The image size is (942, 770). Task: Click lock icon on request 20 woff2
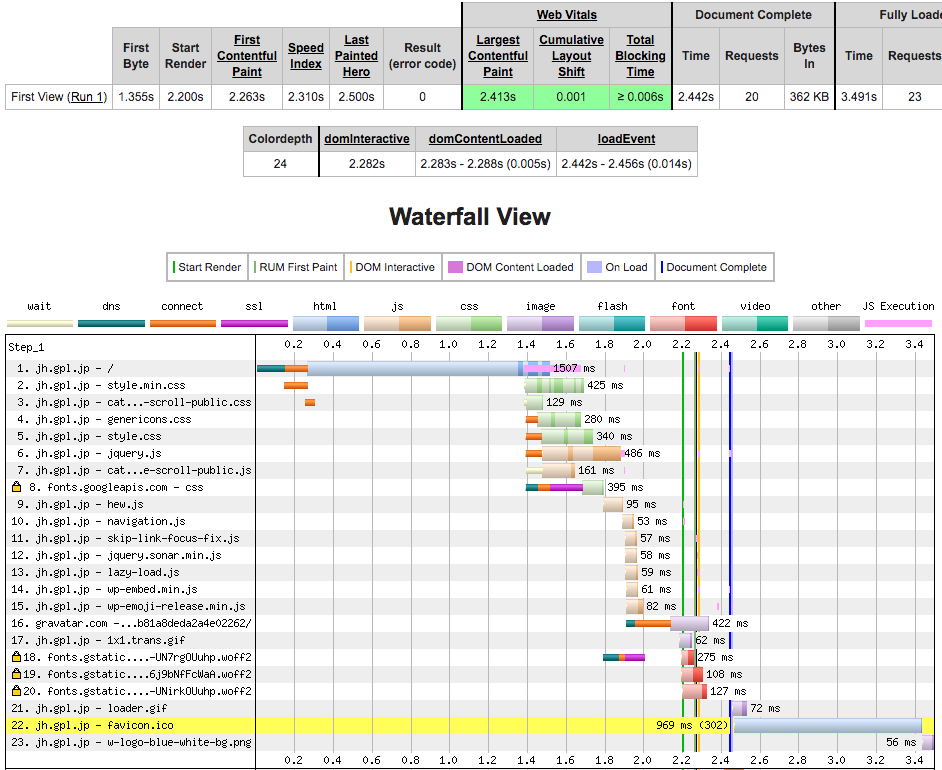pos(16,691)
